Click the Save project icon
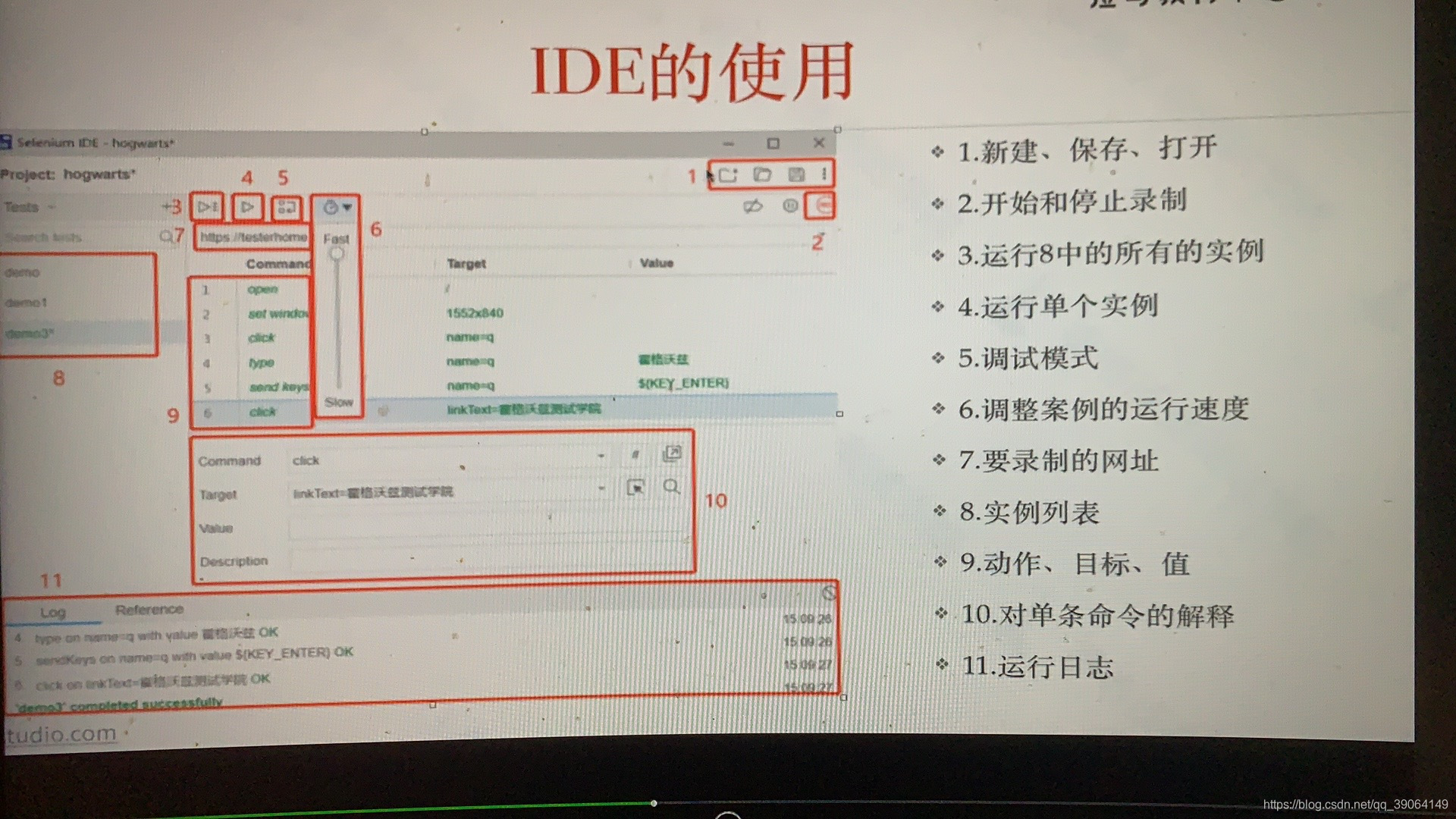The width and height of the screenshot is (1456, 819). [x=795, y=175]
